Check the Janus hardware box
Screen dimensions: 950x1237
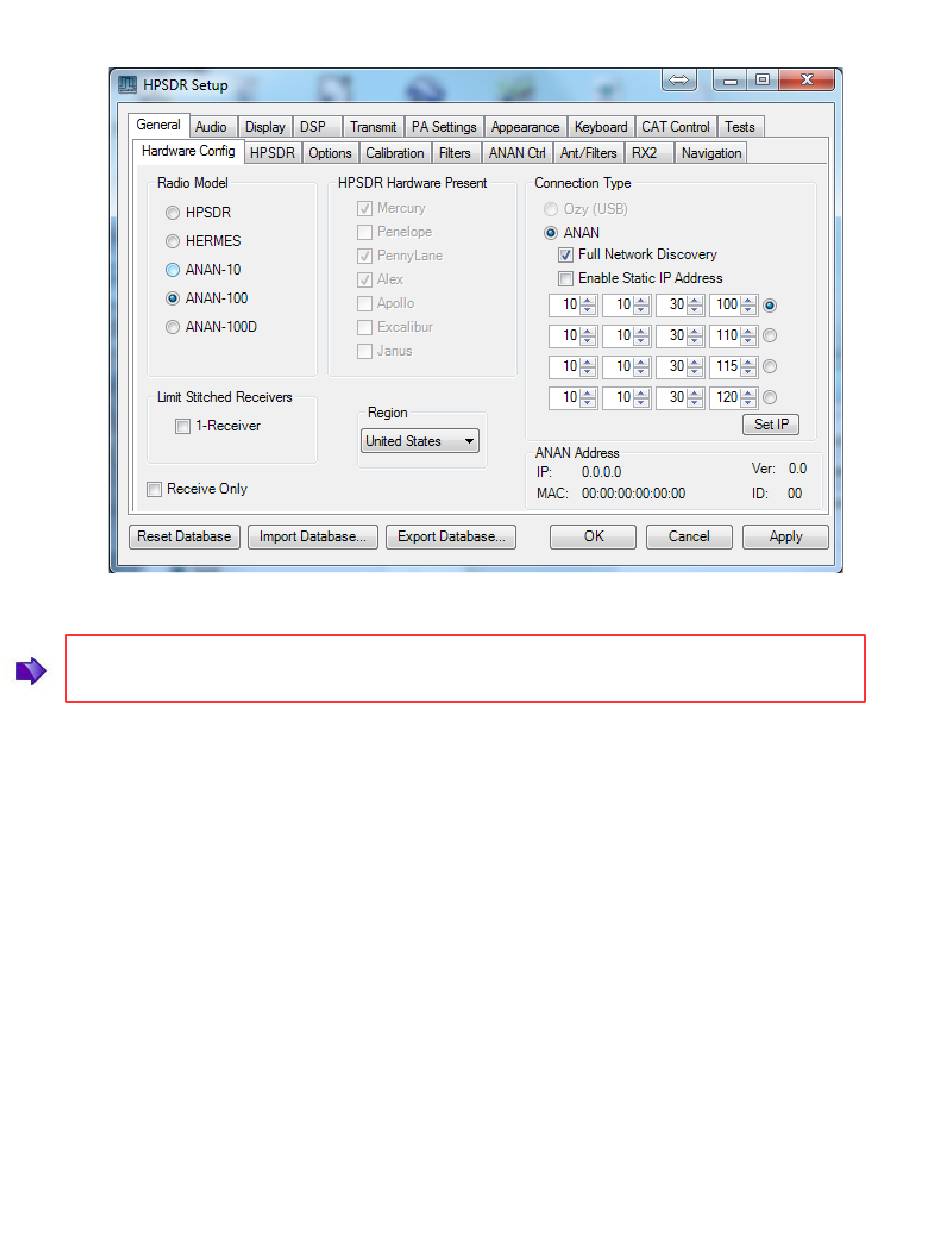365,351
